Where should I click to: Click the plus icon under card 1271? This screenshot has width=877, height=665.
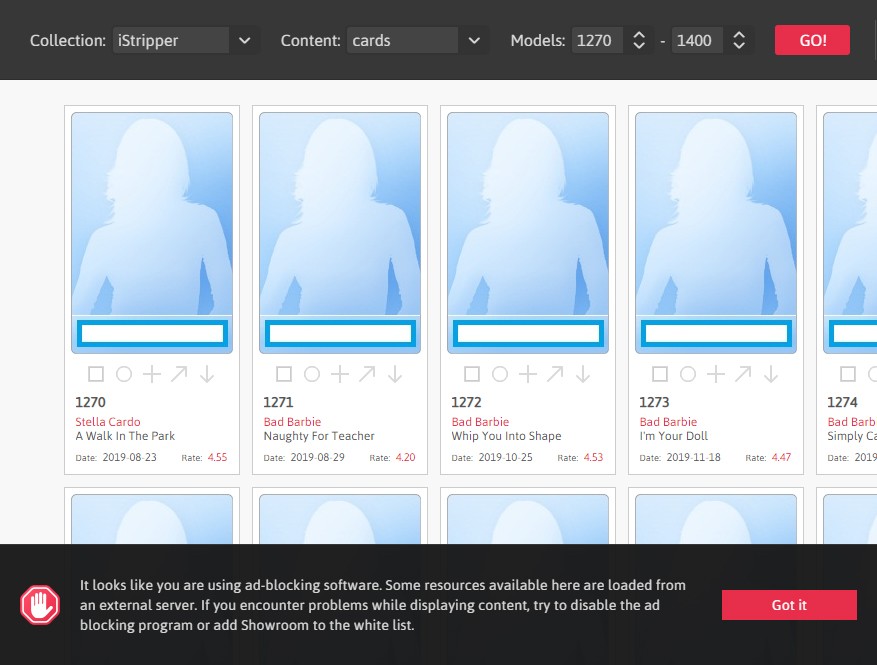[x=340, y=374]
